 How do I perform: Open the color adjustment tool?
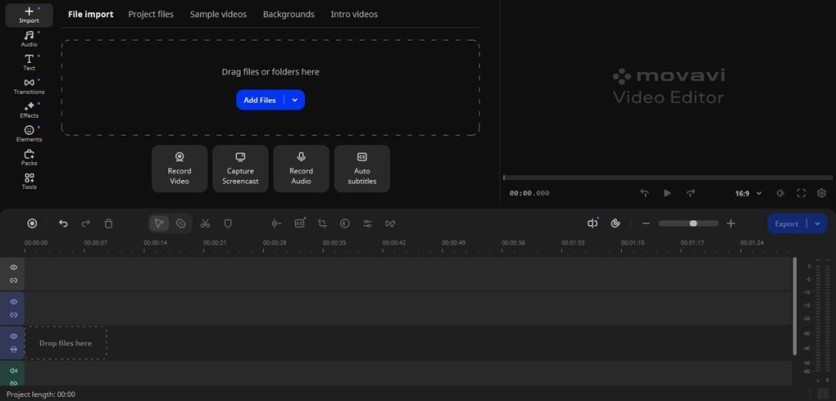click(345, 223)
